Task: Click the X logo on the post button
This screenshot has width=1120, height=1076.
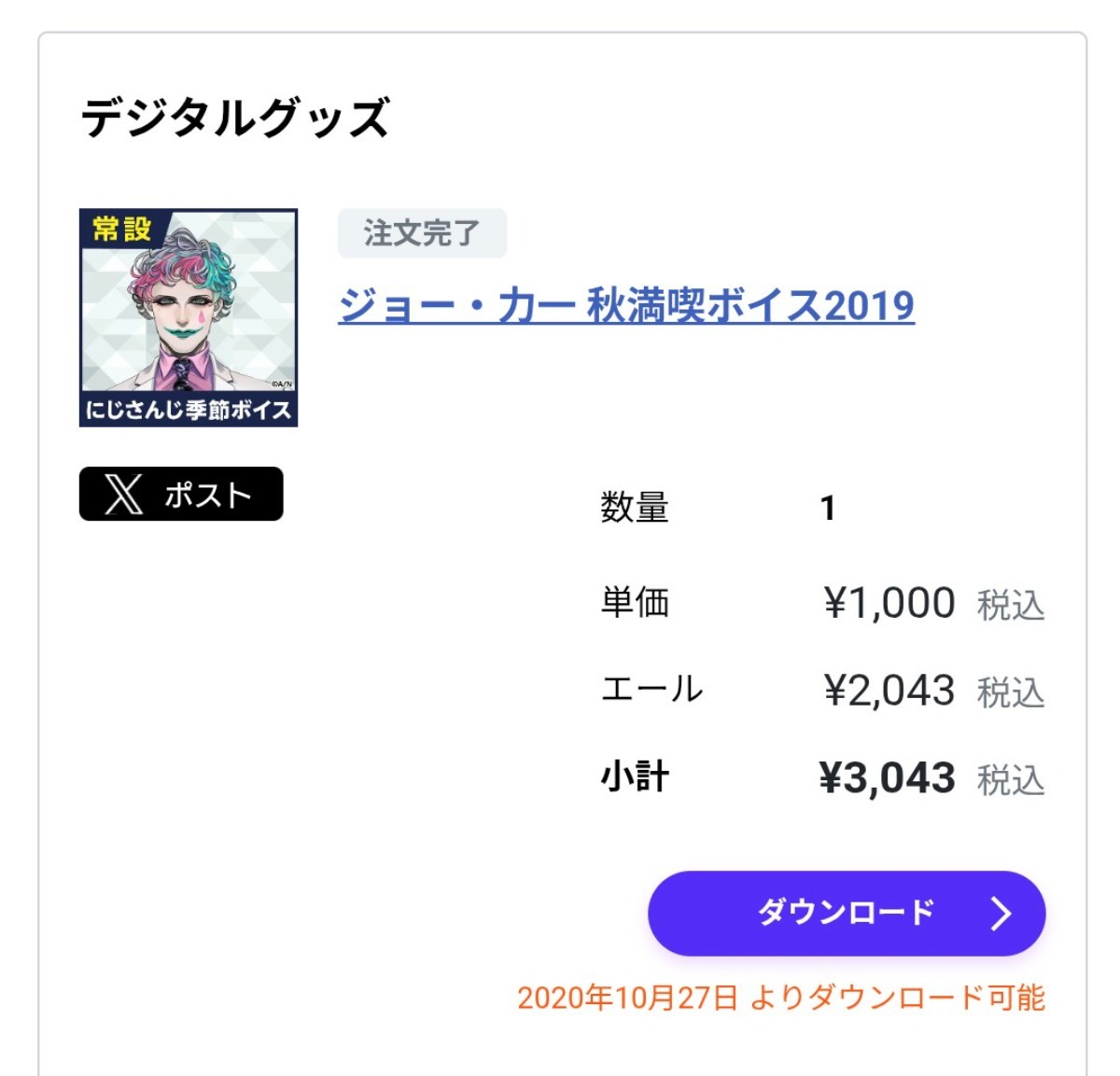Action: tap(124, 495)
